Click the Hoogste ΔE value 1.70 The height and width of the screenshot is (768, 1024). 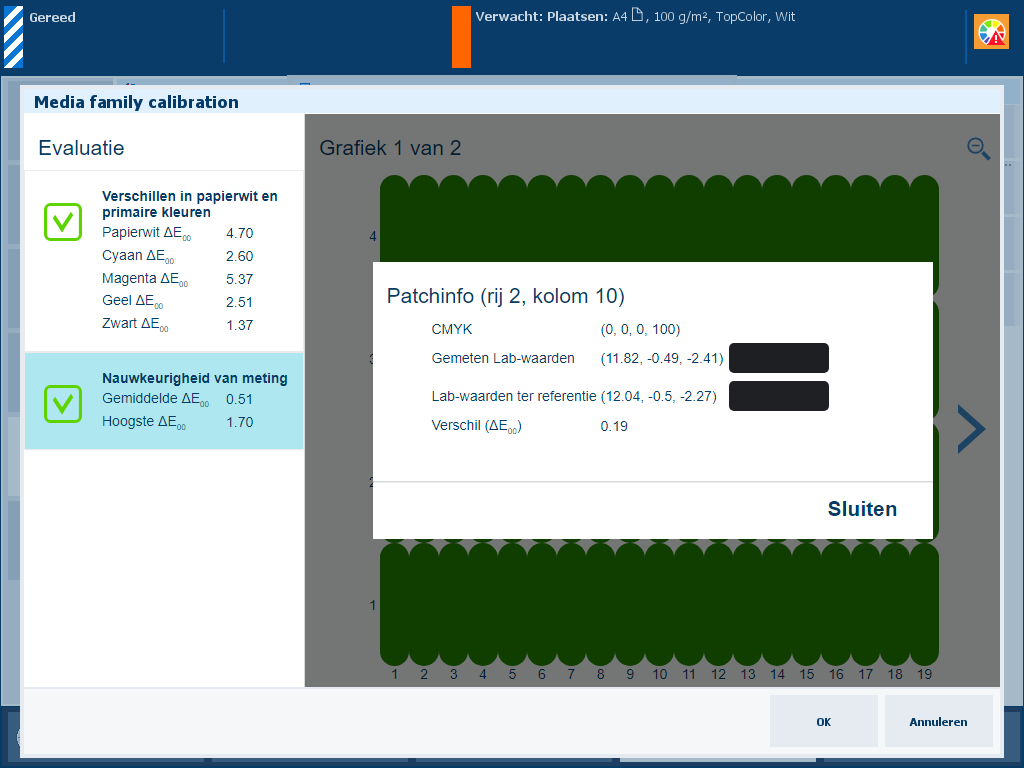240,422
